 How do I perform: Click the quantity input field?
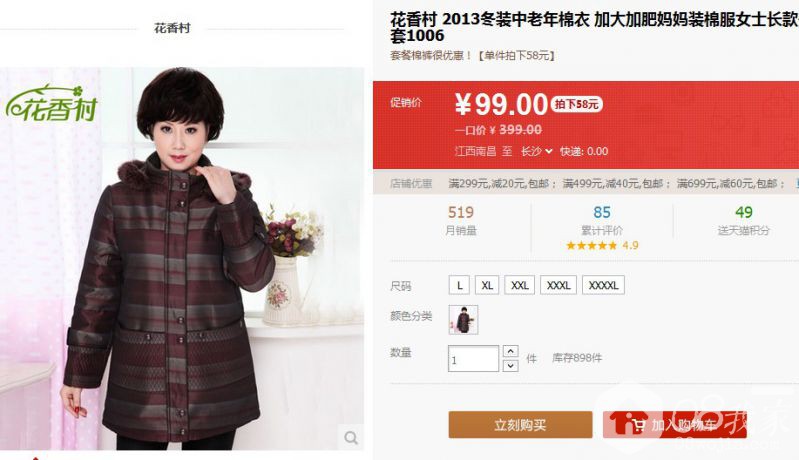click(473, 359)
